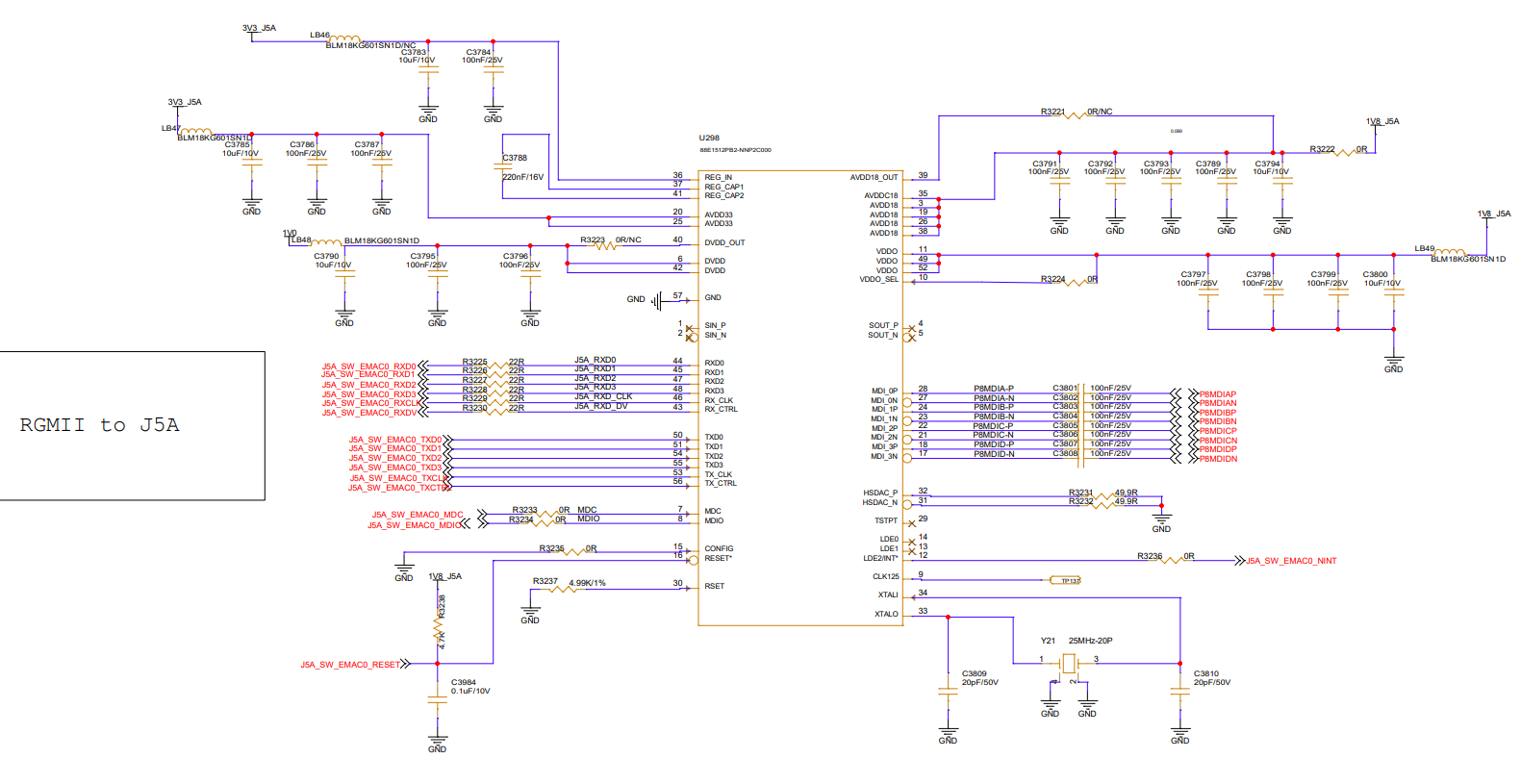Click the Y21 crystal symbol
This screenshot has width=1521, height=784.
pos(1068,663)
